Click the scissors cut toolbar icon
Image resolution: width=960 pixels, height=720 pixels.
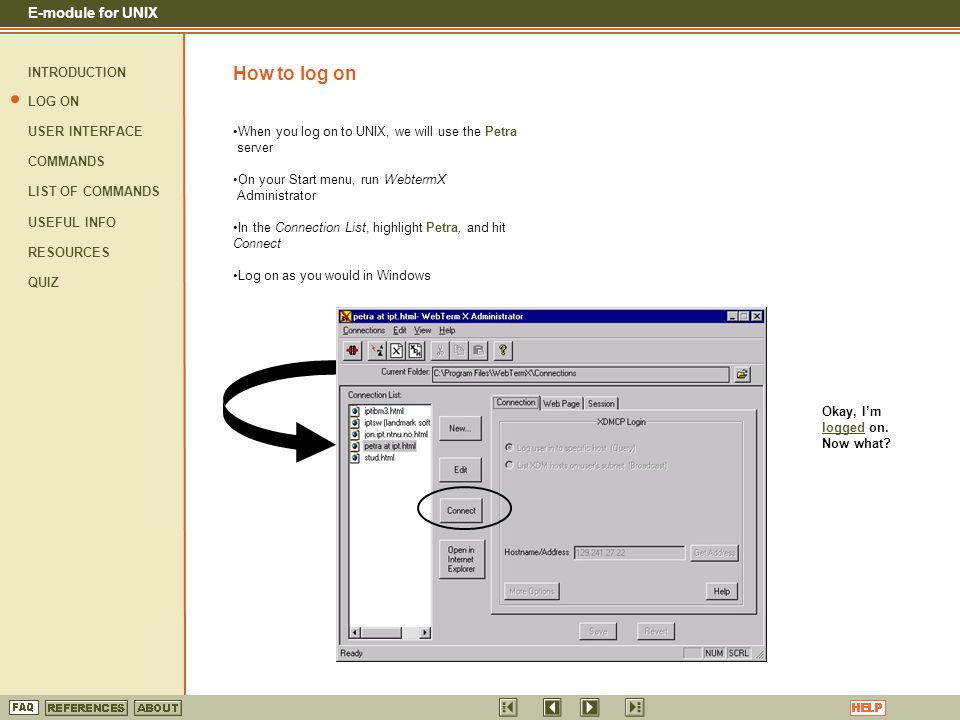(x=440, y=350)
